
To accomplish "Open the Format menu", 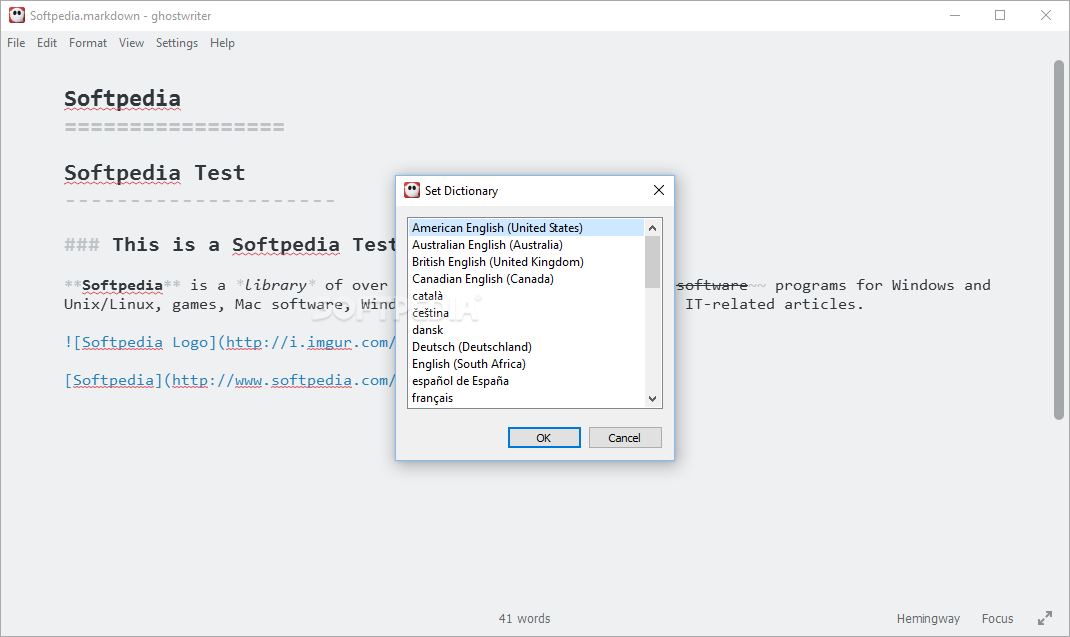I will (x=88, y=43).
